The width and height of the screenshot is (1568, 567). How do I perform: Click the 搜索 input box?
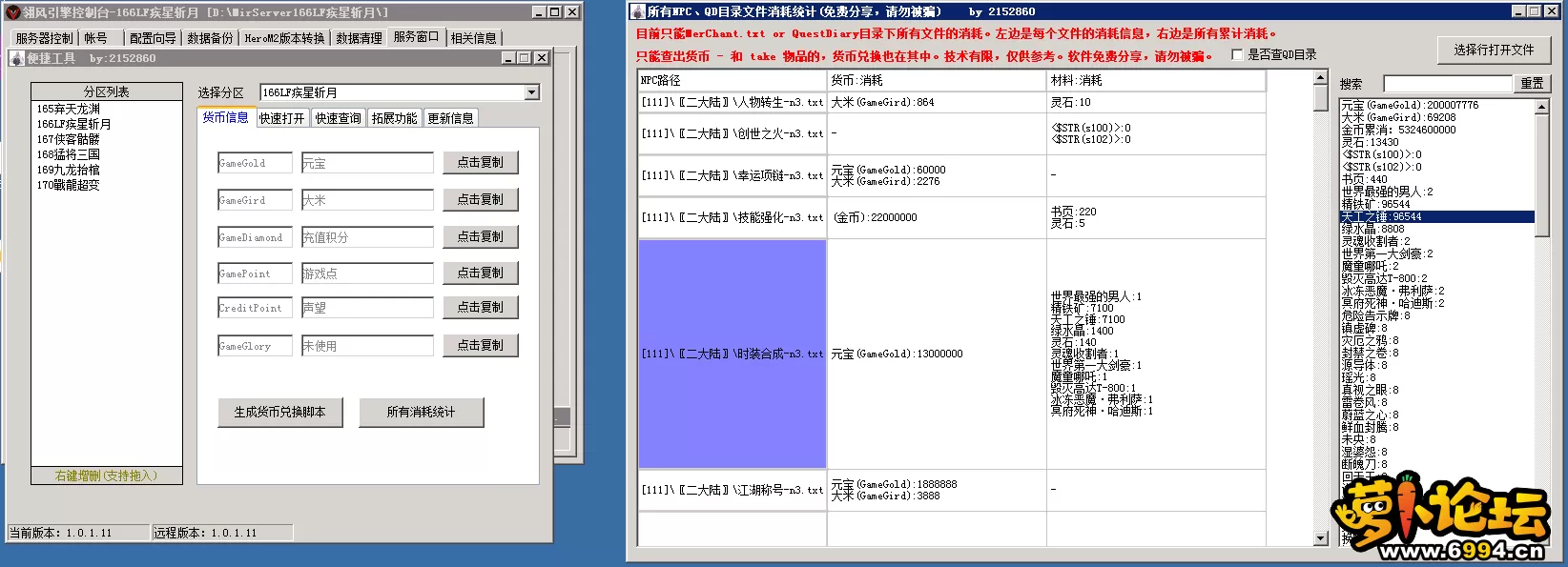pos(1448,84)
